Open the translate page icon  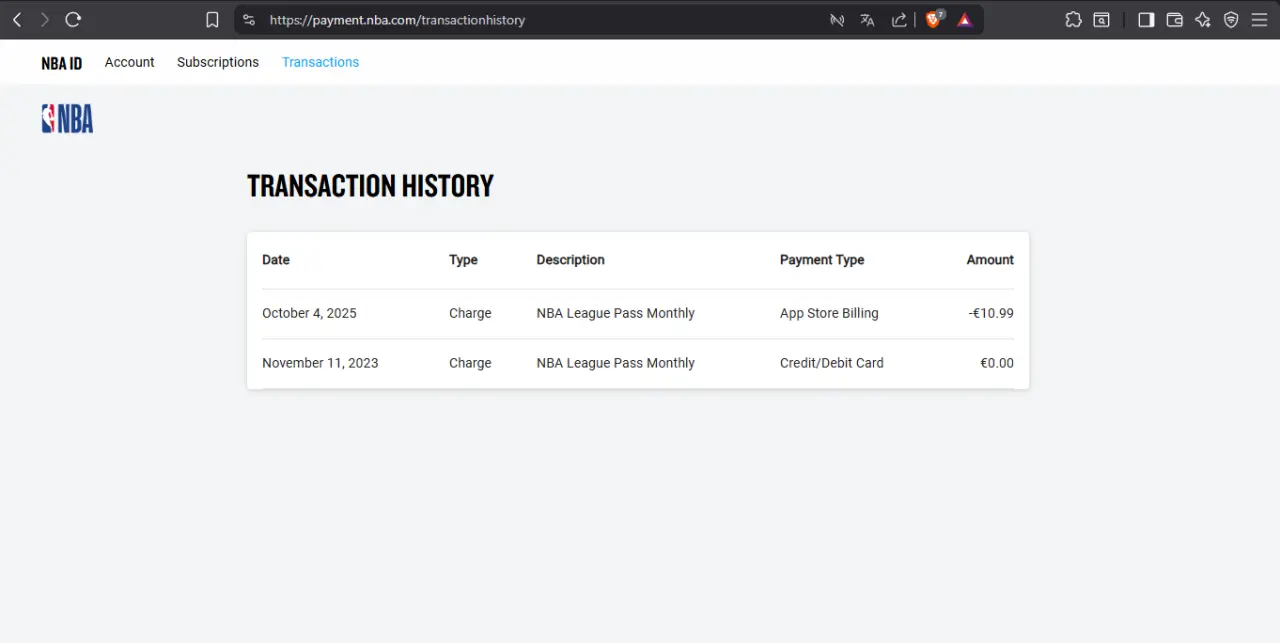(x=867, y=20)
